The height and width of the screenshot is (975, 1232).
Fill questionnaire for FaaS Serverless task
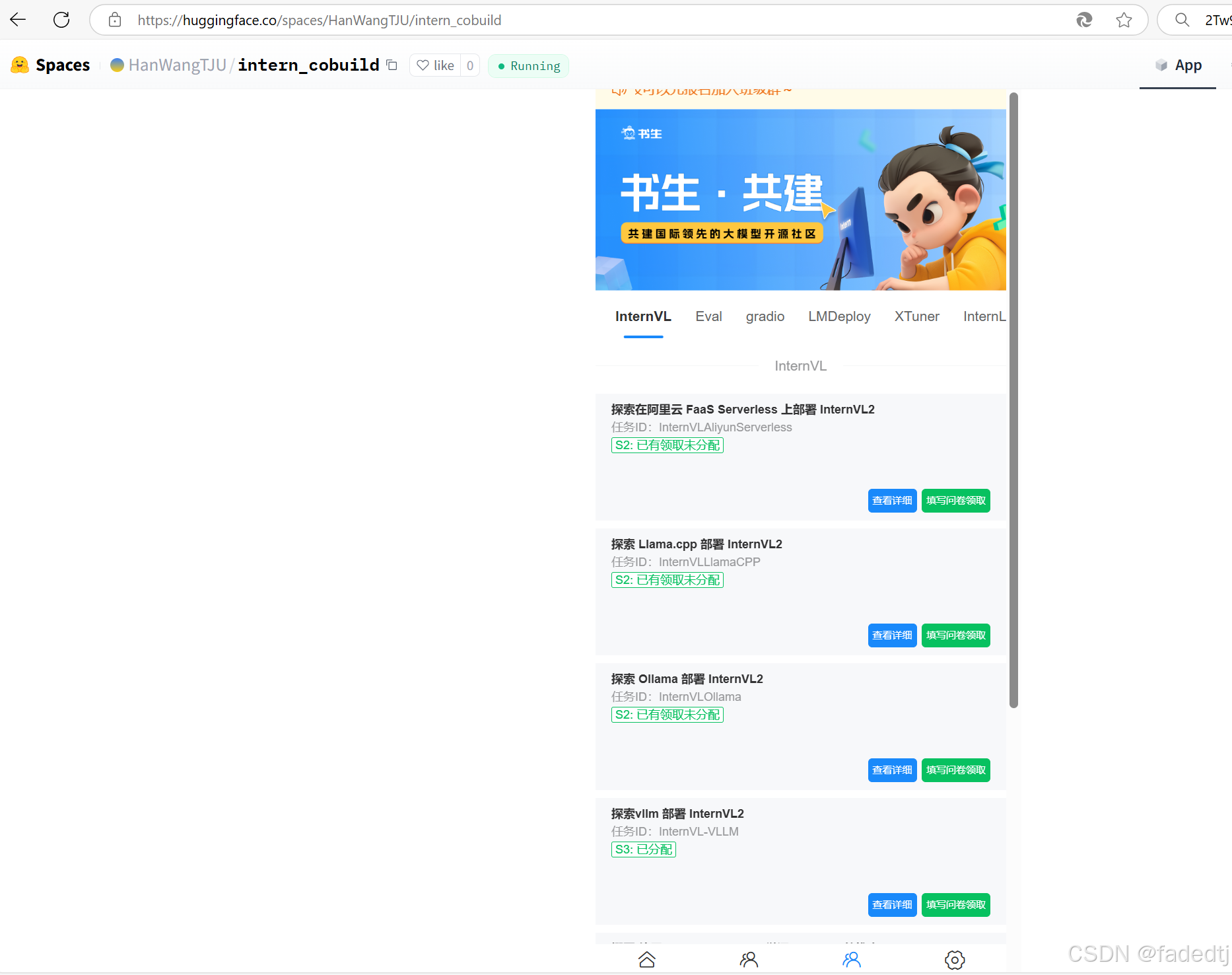click(x=955, y=501)
